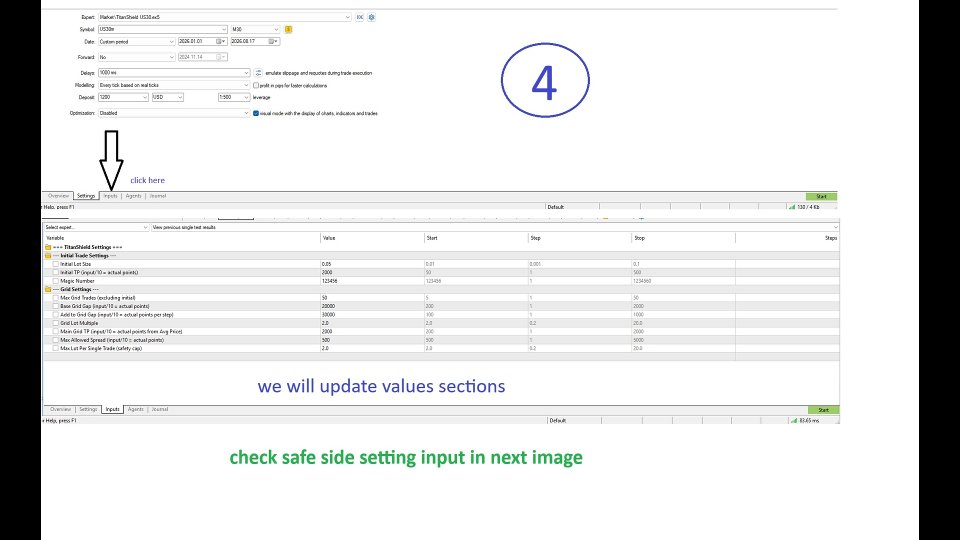The image size is (960, 540).
Task: Check the Initial TP parameter checkbox
Action: click(56, 272)
